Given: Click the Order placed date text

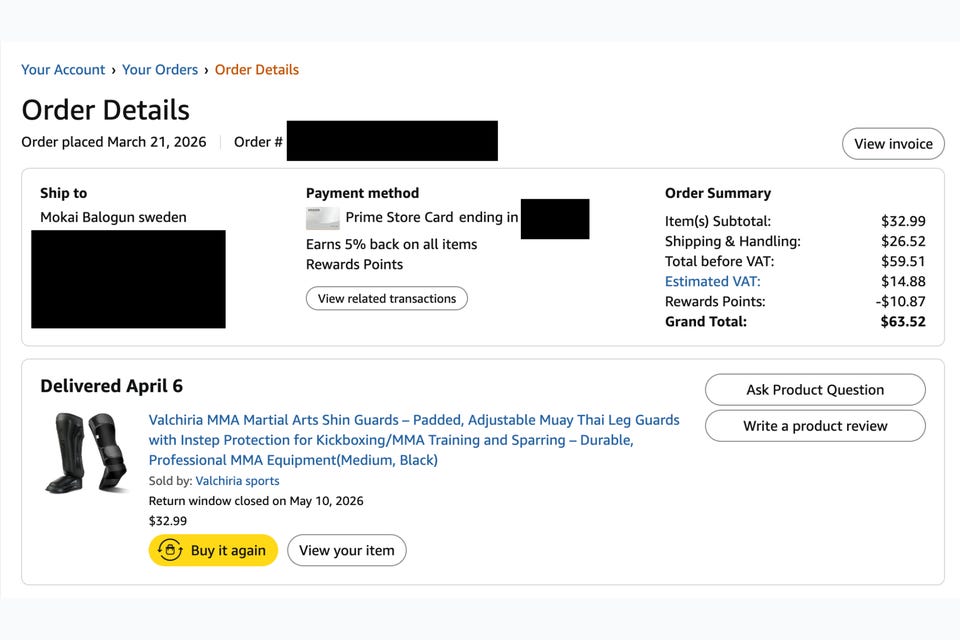Looking at the screenshot, I should [x=114, y=142].
